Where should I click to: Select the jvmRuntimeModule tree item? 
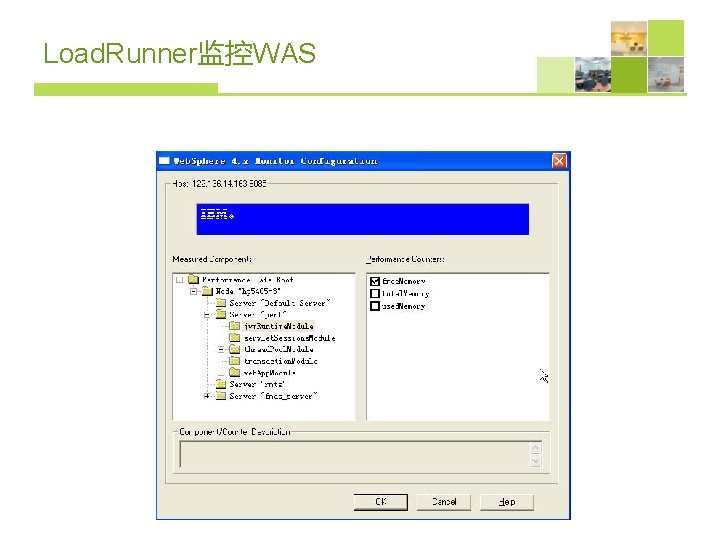pyautogui.click(x=279, y=326)
